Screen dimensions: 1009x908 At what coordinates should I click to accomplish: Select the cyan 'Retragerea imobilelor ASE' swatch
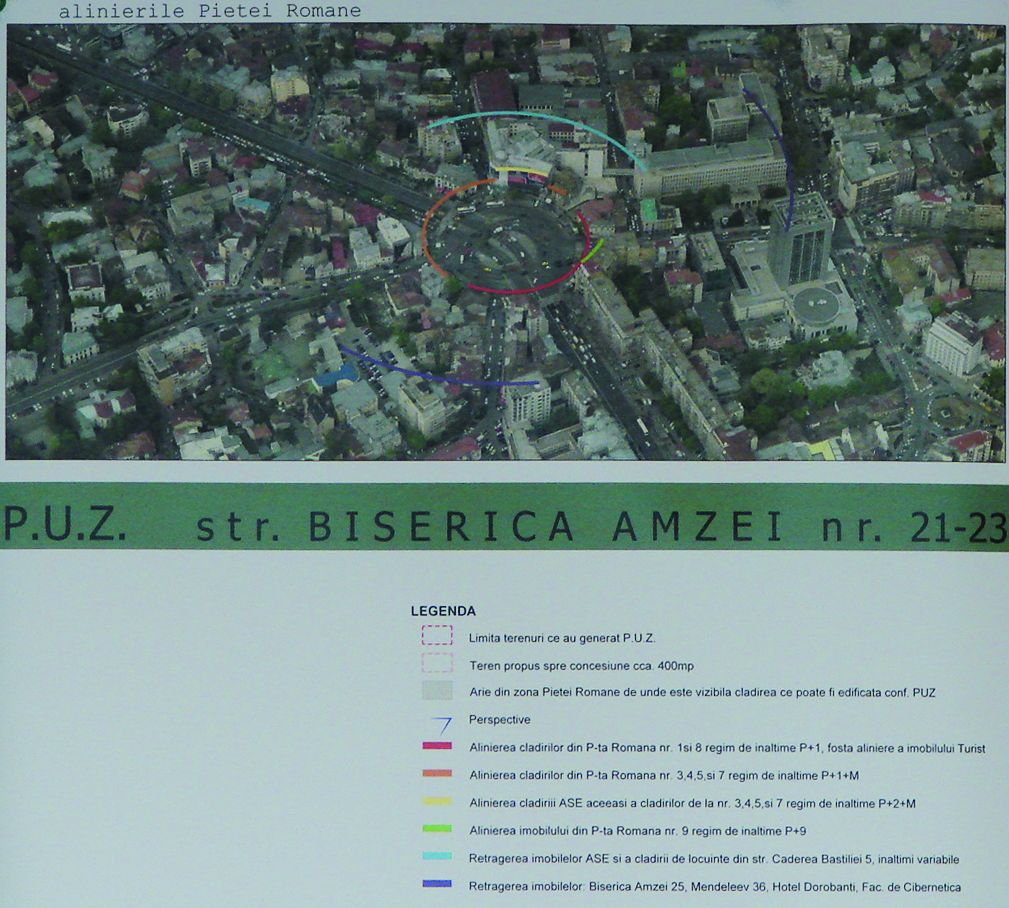click(x=437, y=857)
